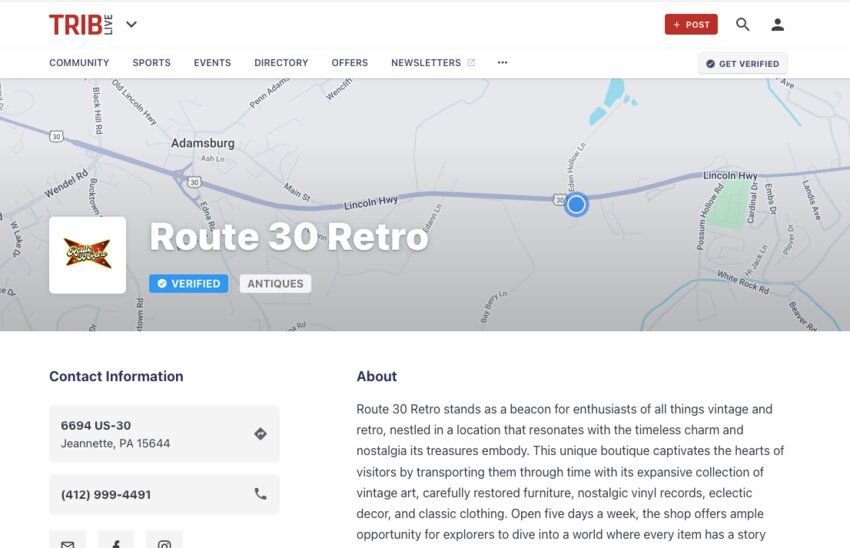This screenshot has width=850, height=548.
Task: Click the directions icon next to address
Action: 260,434
